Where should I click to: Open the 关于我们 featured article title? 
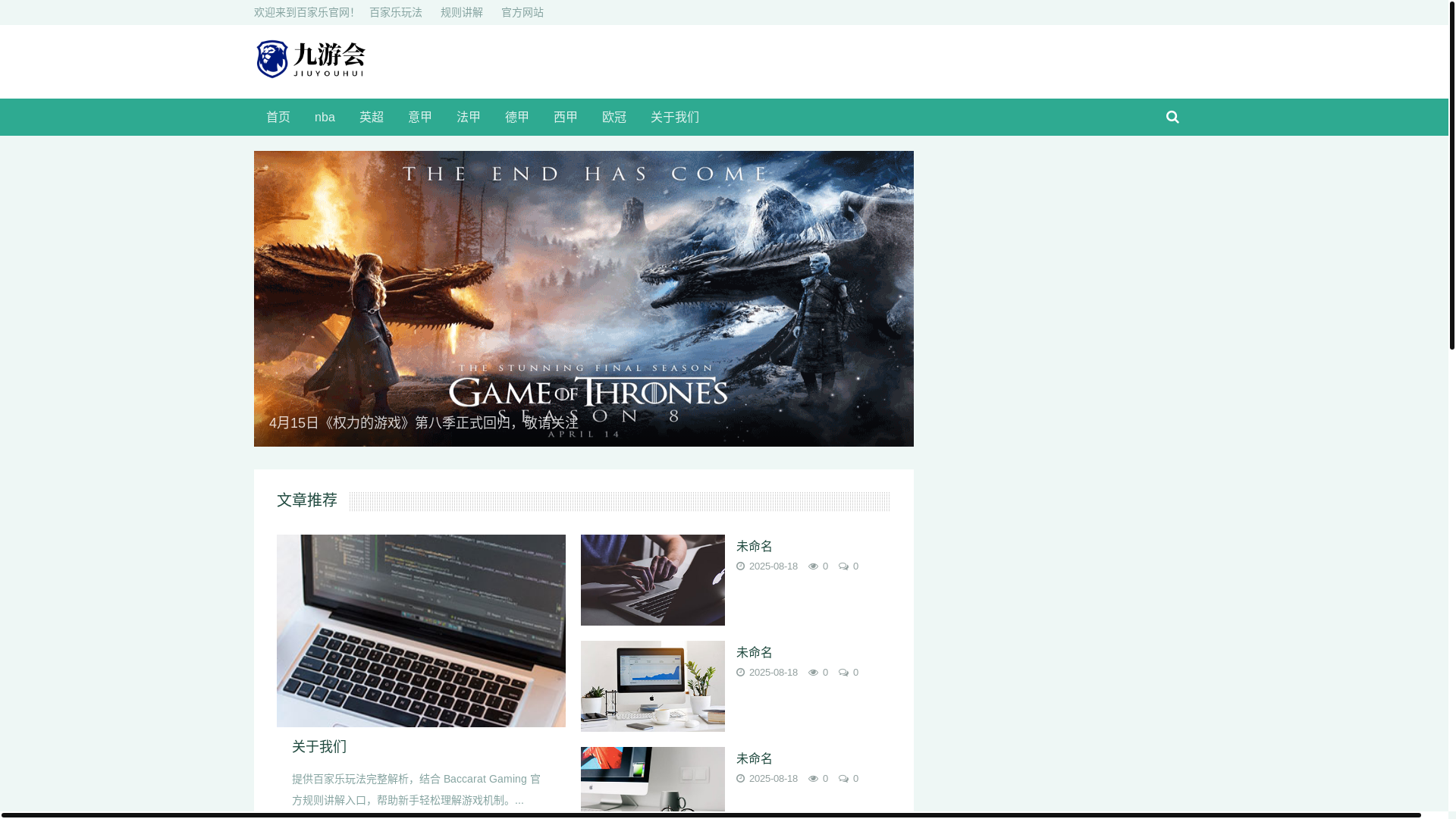[x=319, y=746]
